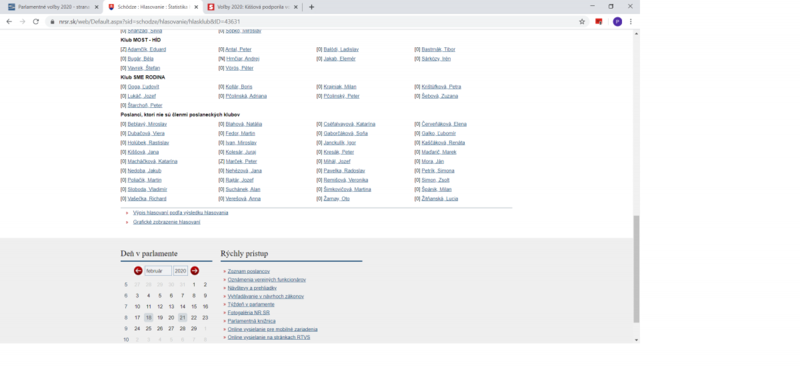Open Fotogaléria NR SR link

(248, 312)
